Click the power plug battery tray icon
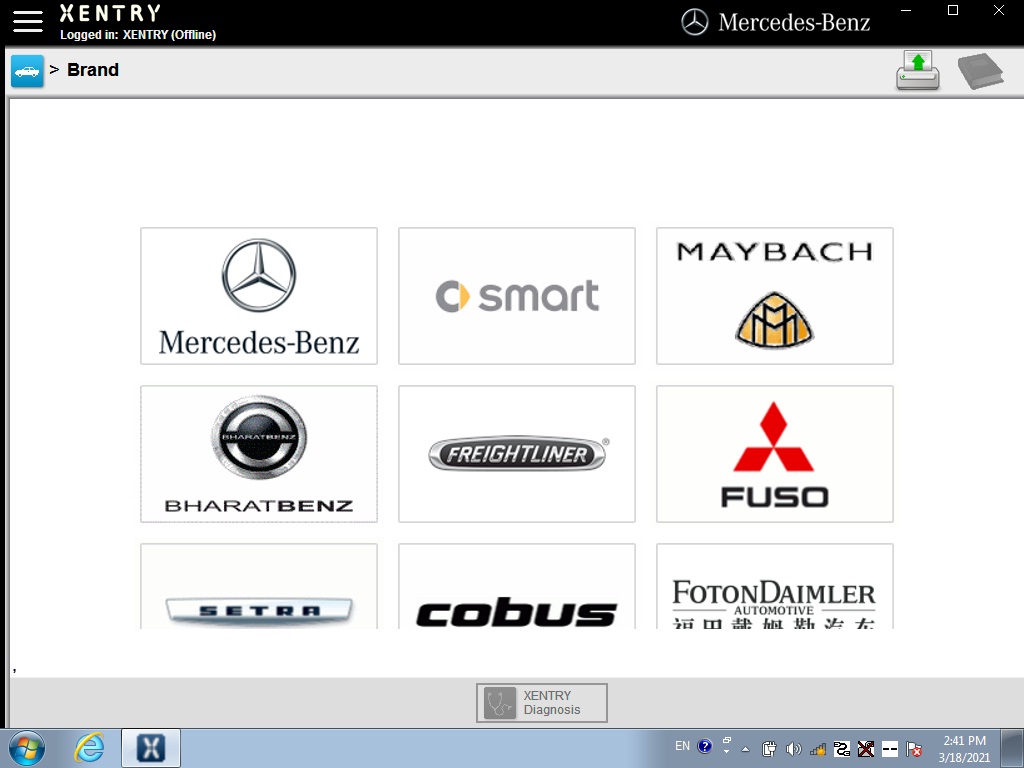Screen dimensions: 1024x768 click(x=769, y=748)
